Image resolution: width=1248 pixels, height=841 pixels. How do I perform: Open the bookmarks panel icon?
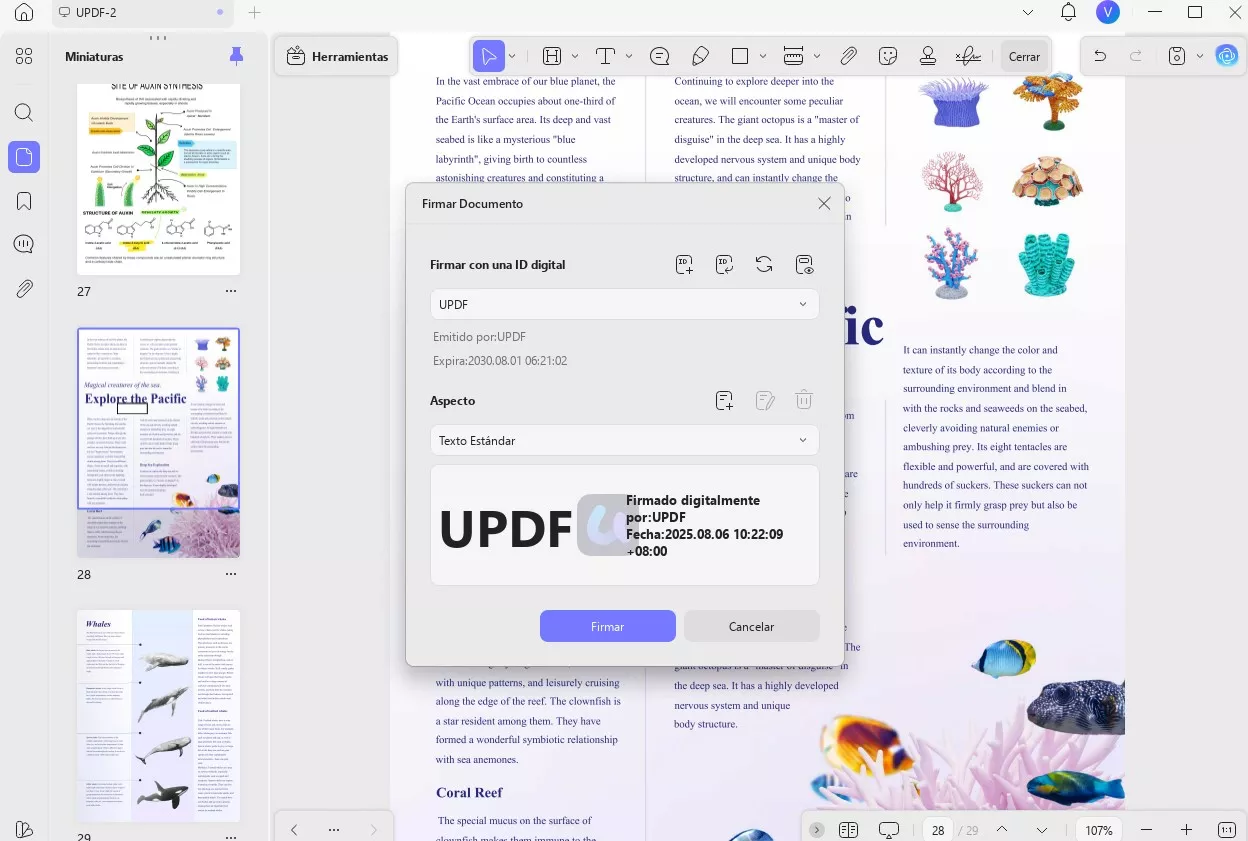click(24, 201)
